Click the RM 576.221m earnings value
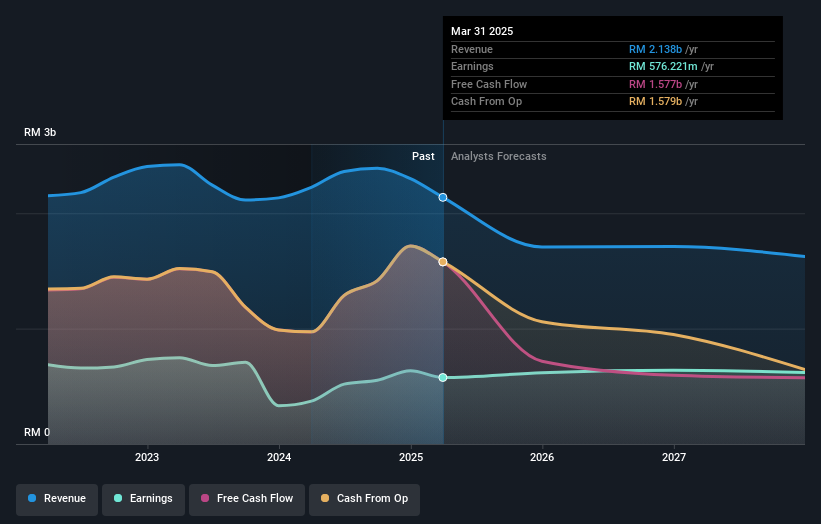 pos(663,66)
